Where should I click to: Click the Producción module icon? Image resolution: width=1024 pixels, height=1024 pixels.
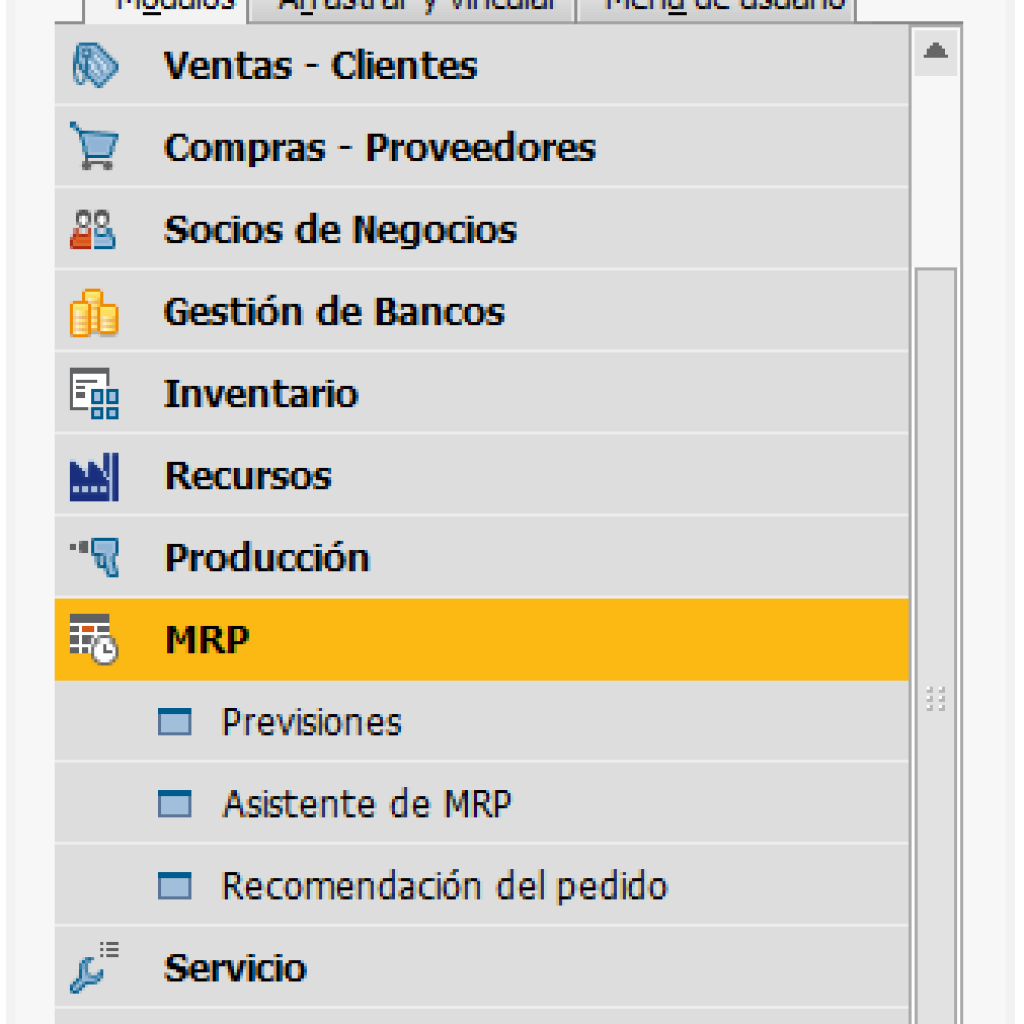tap(96, 557)
